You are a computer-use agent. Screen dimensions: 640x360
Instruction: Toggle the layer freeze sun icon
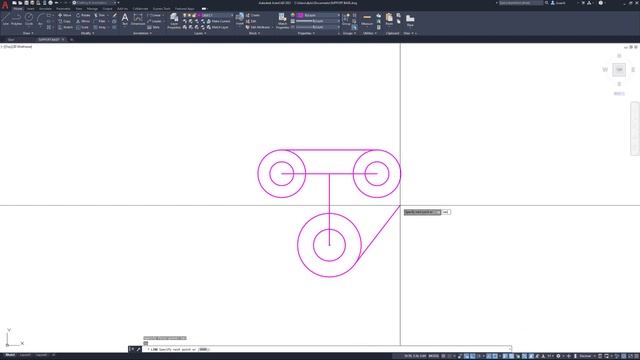click(x=189, y=15)
